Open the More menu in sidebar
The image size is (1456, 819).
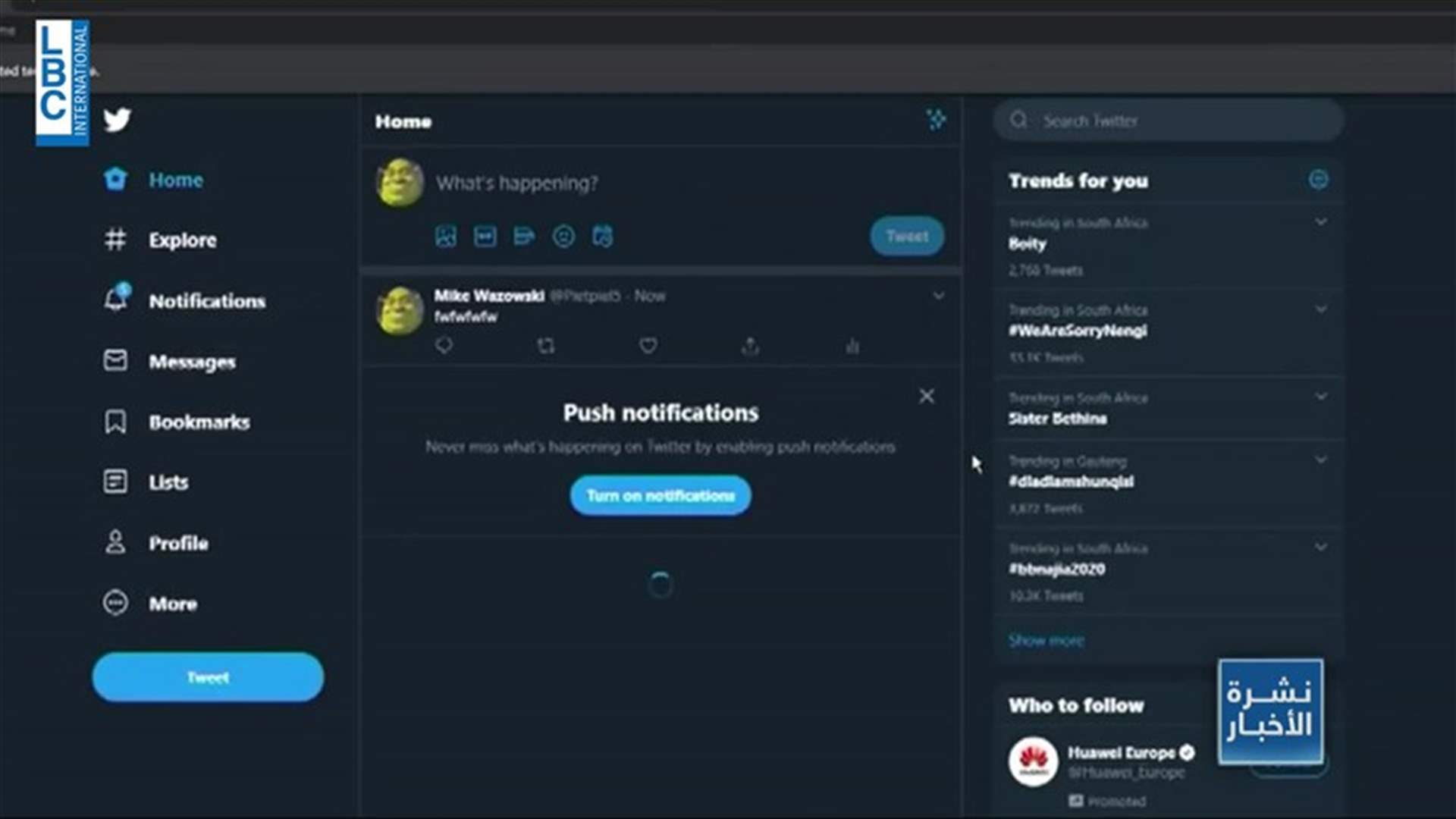pyautogui.click(x=150, y=604)
